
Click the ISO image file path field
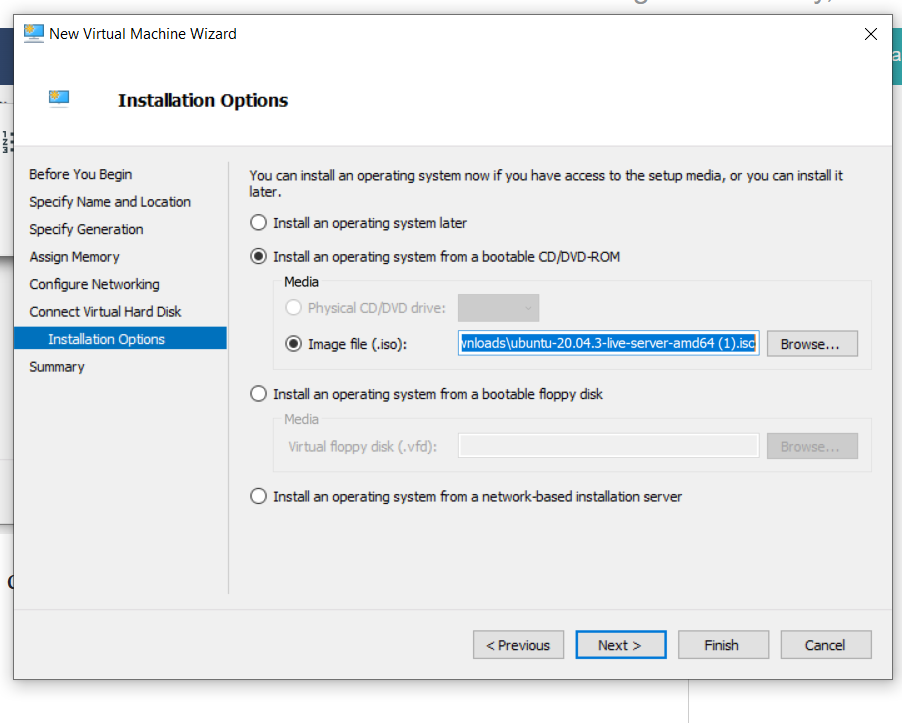608,343
